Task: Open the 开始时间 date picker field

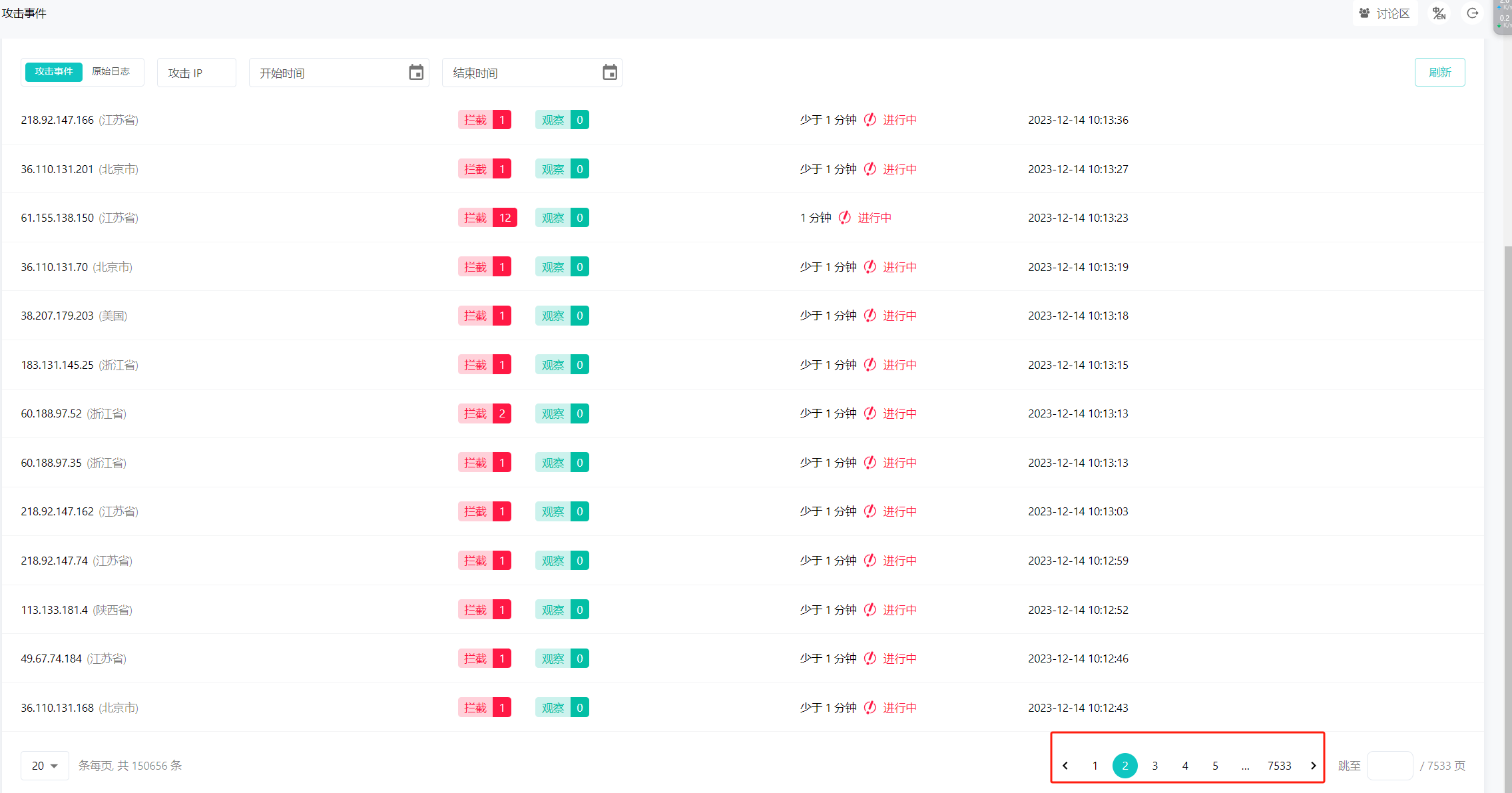Action: (330, 73)
